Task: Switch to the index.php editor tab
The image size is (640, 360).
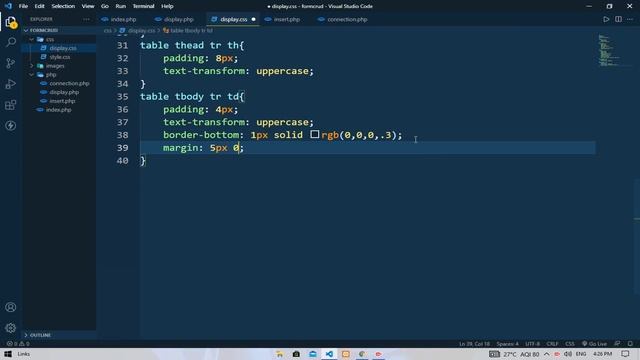Action: 123,19
